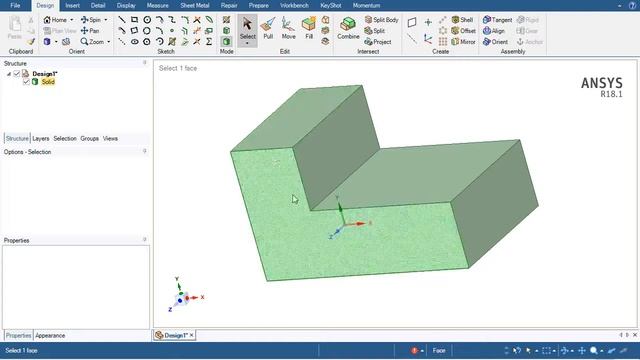Switch to the Selection panel tab
Image resolution: width=640 pixels, height=360 pixels.
click(65, 138)
